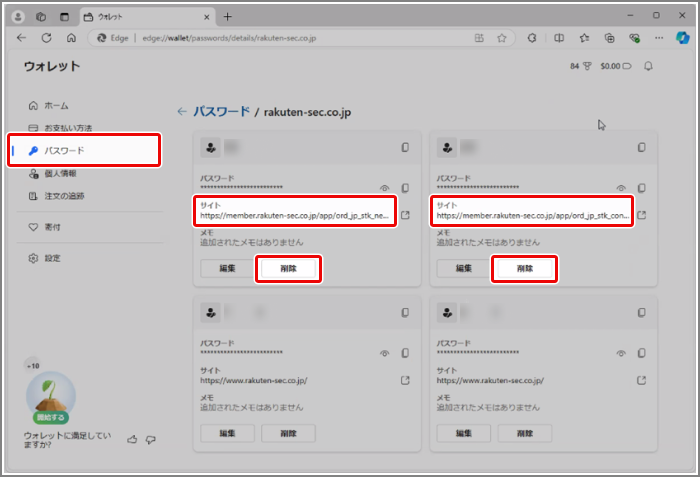The height and width of the screenshot is (477, 700).
Task: Open split screen view icon
Action: click(x=559, y=38)
